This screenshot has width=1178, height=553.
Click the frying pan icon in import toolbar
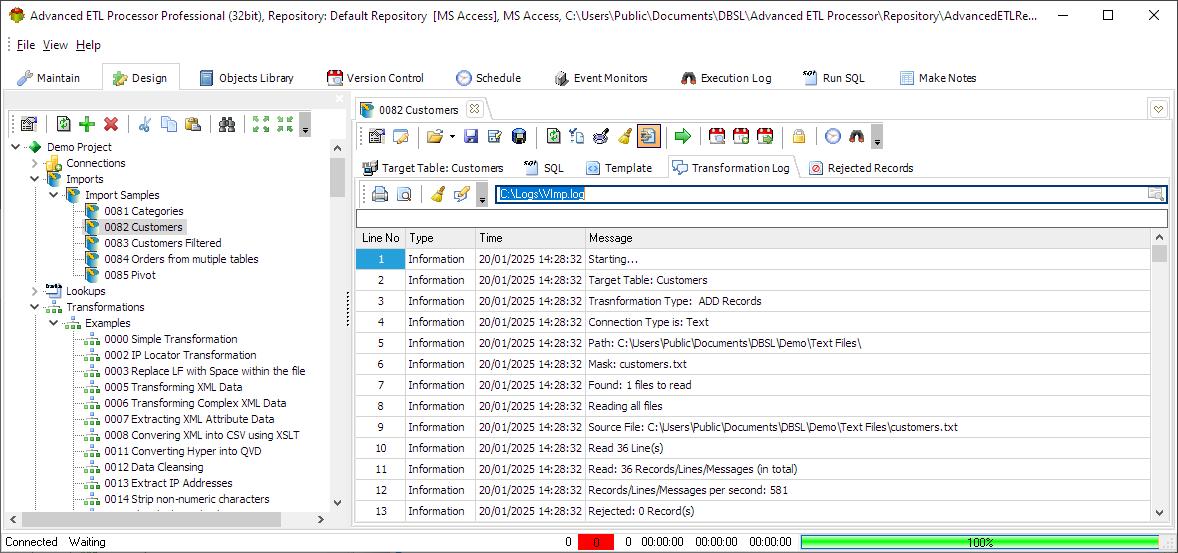[600, 136]
